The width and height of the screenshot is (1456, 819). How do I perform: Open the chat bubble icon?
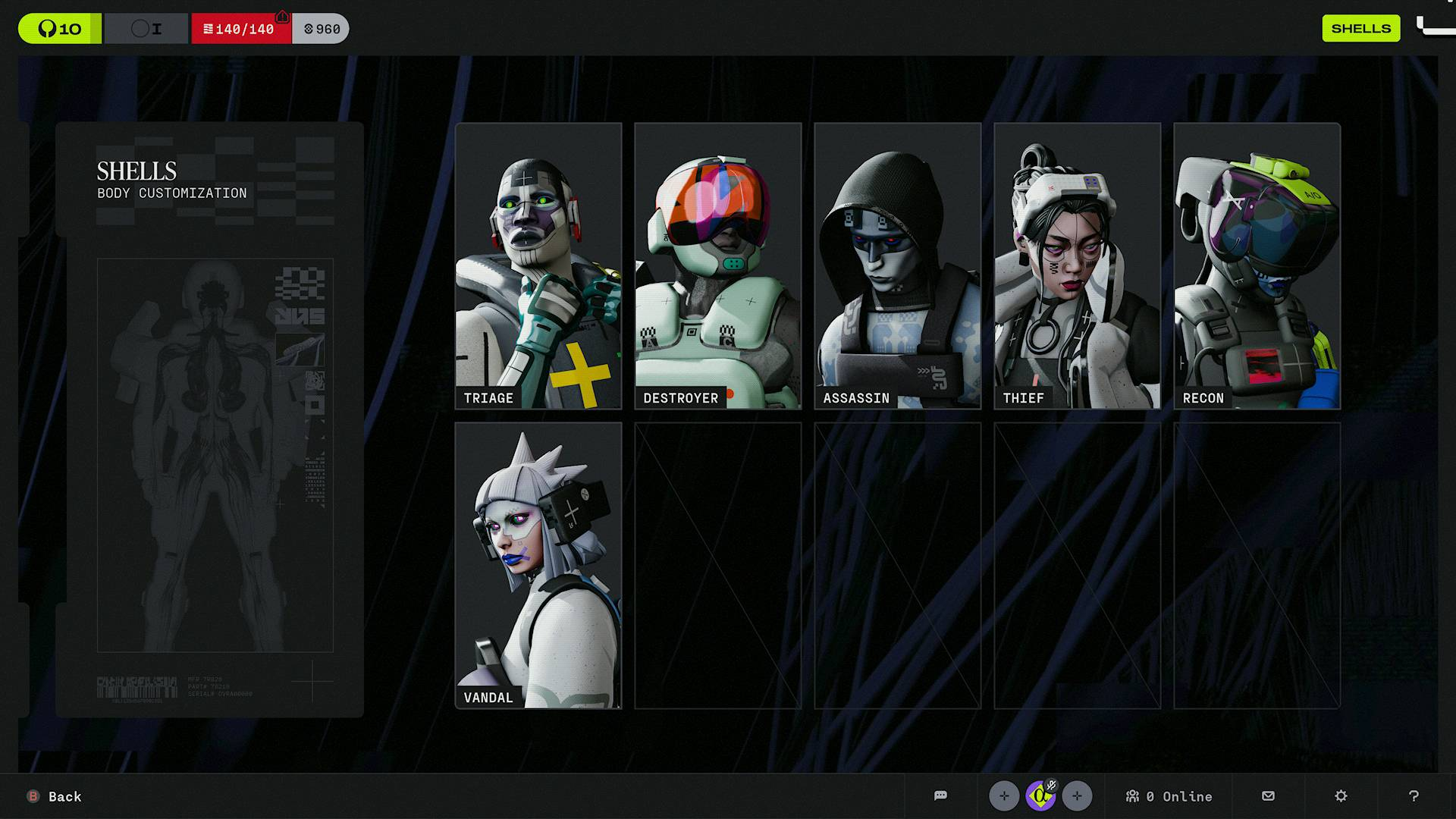[940, 795]
